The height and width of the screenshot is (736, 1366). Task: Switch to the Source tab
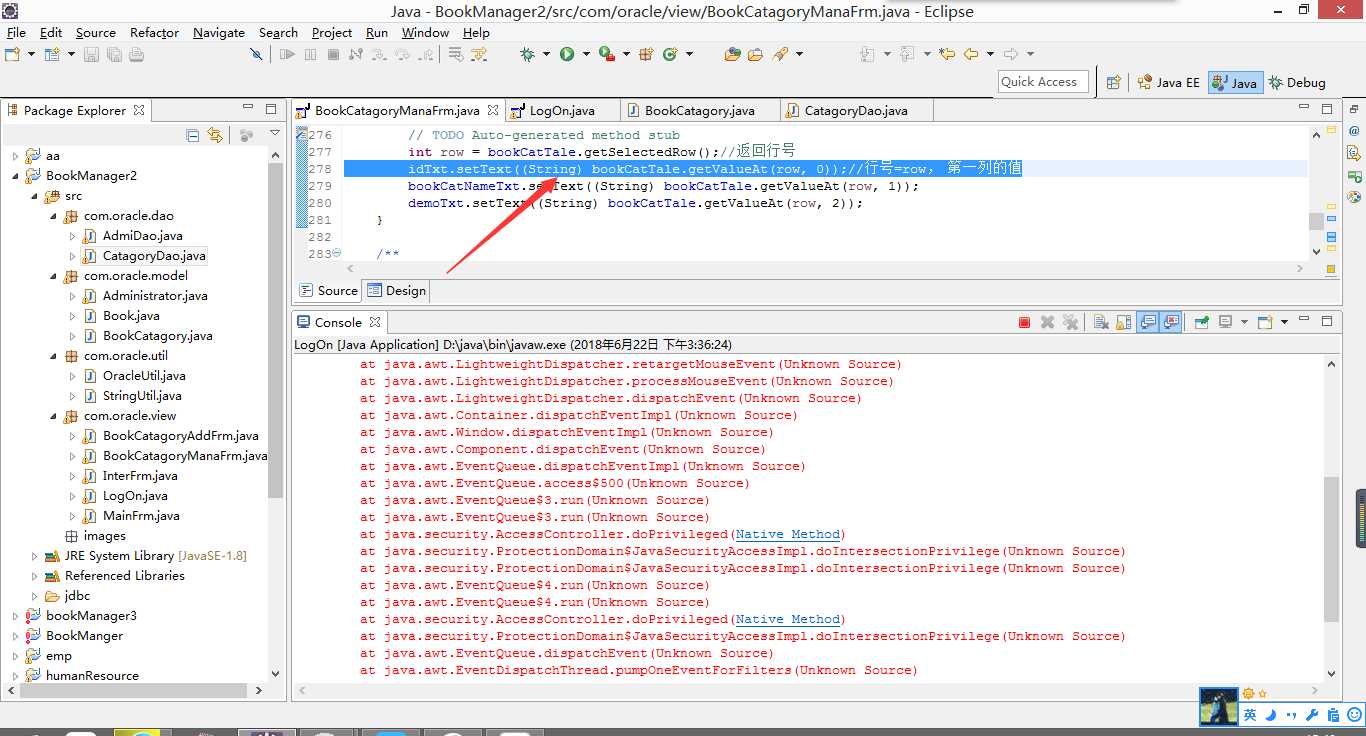coord(328,290)
